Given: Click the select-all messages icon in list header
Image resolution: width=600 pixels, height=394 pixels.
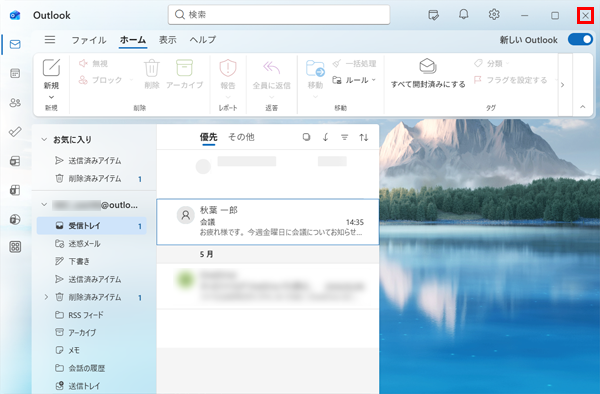Looking at the screenshot, I should [x=306, y=137].
